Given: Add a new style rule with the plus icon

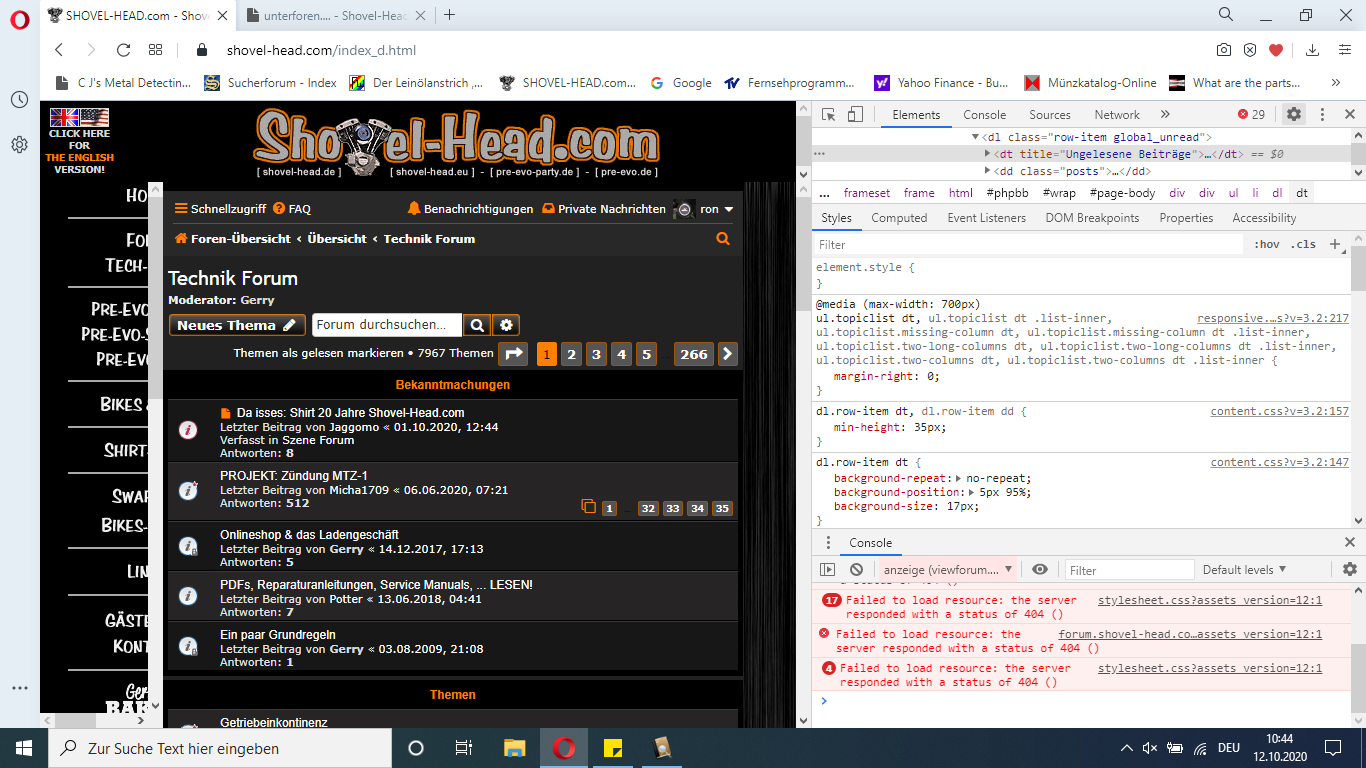Looking at the screenshot, I should tap(1334, 244).
